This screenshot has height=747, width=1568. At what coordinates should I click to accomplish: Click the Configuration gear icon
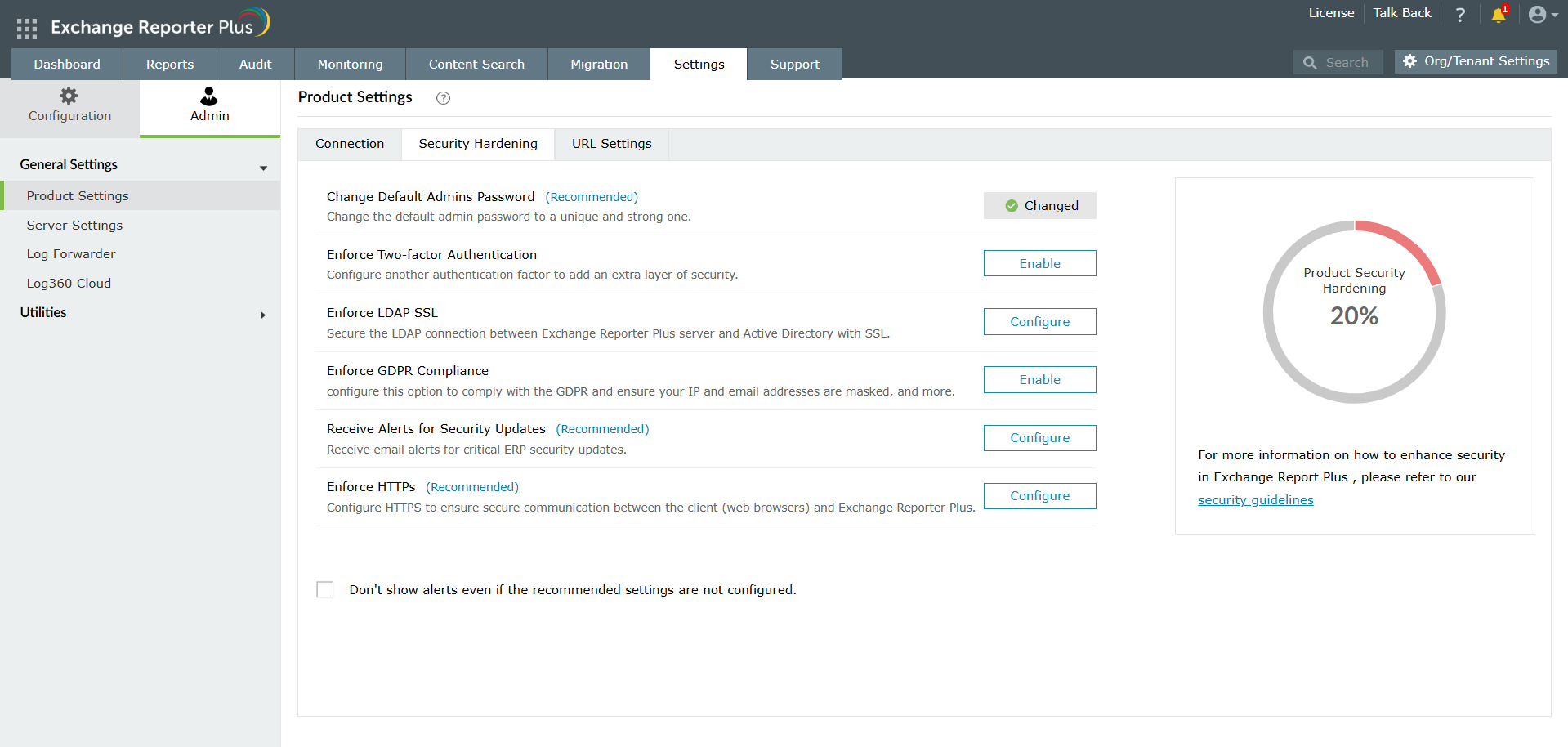pos(69,96)
